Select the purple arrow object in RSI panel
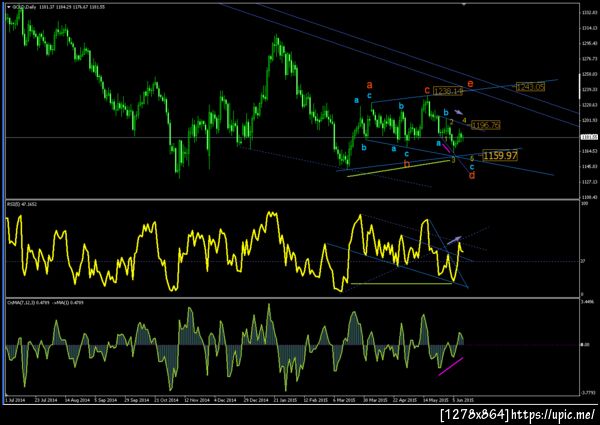The width and height of the screenshot is (600, 425). [x=454, y=240]
